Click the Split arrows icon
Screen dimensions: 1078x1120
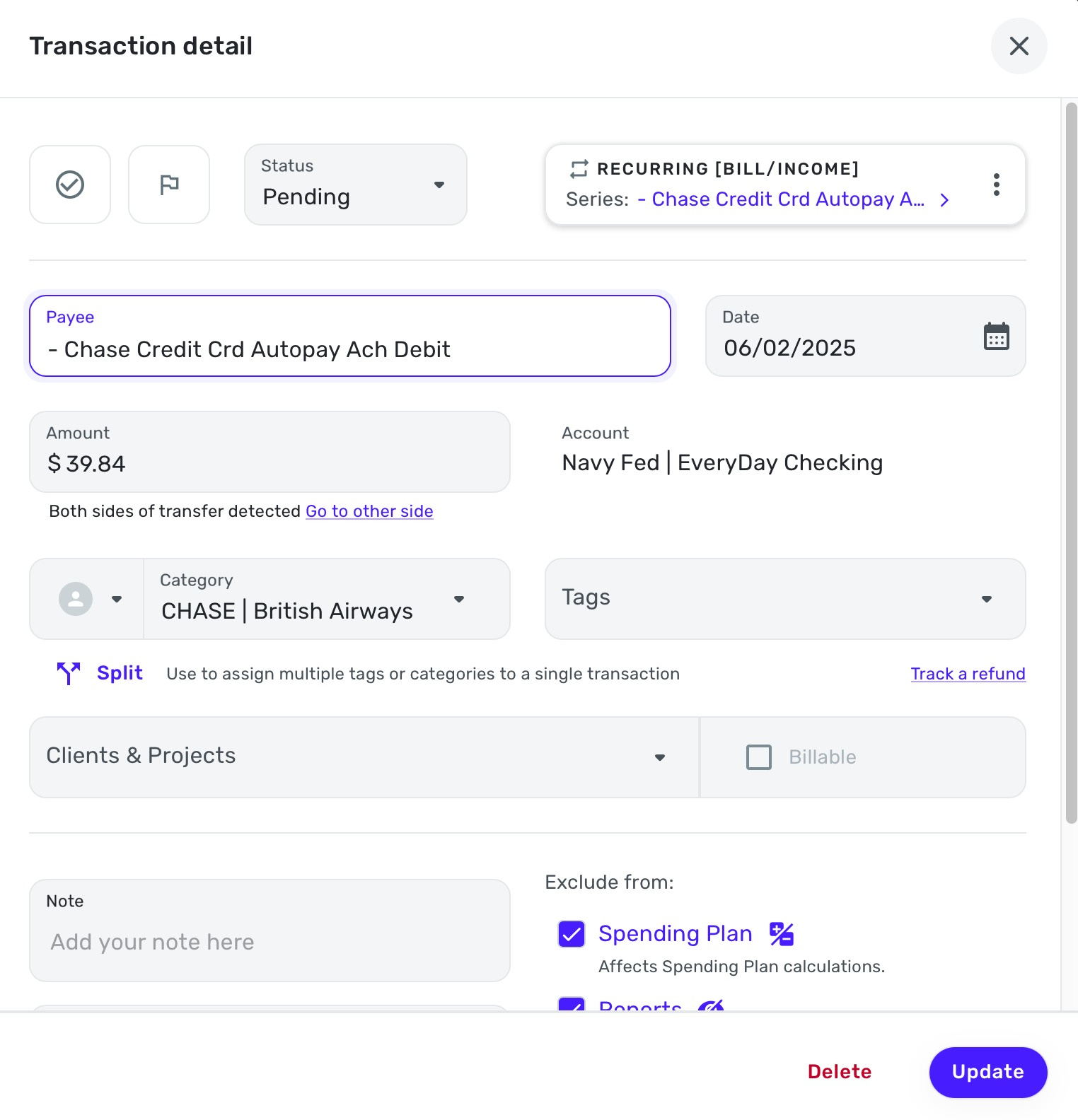pos(69,673)
